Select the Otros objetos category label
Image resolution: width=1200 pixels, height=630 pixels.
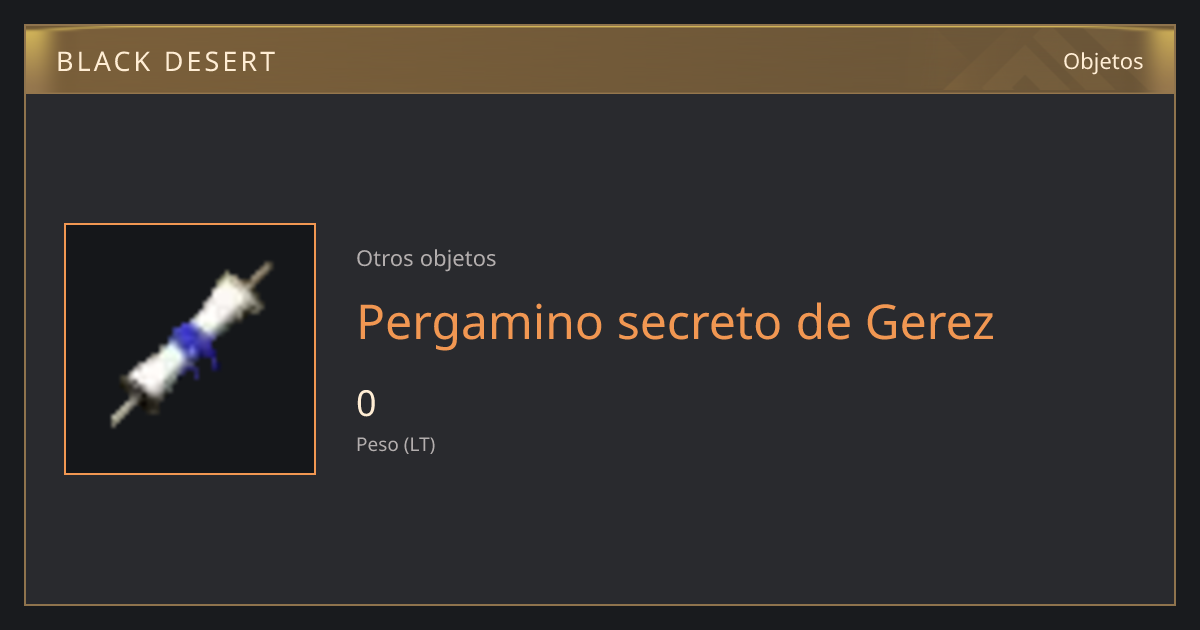point(426,258)
